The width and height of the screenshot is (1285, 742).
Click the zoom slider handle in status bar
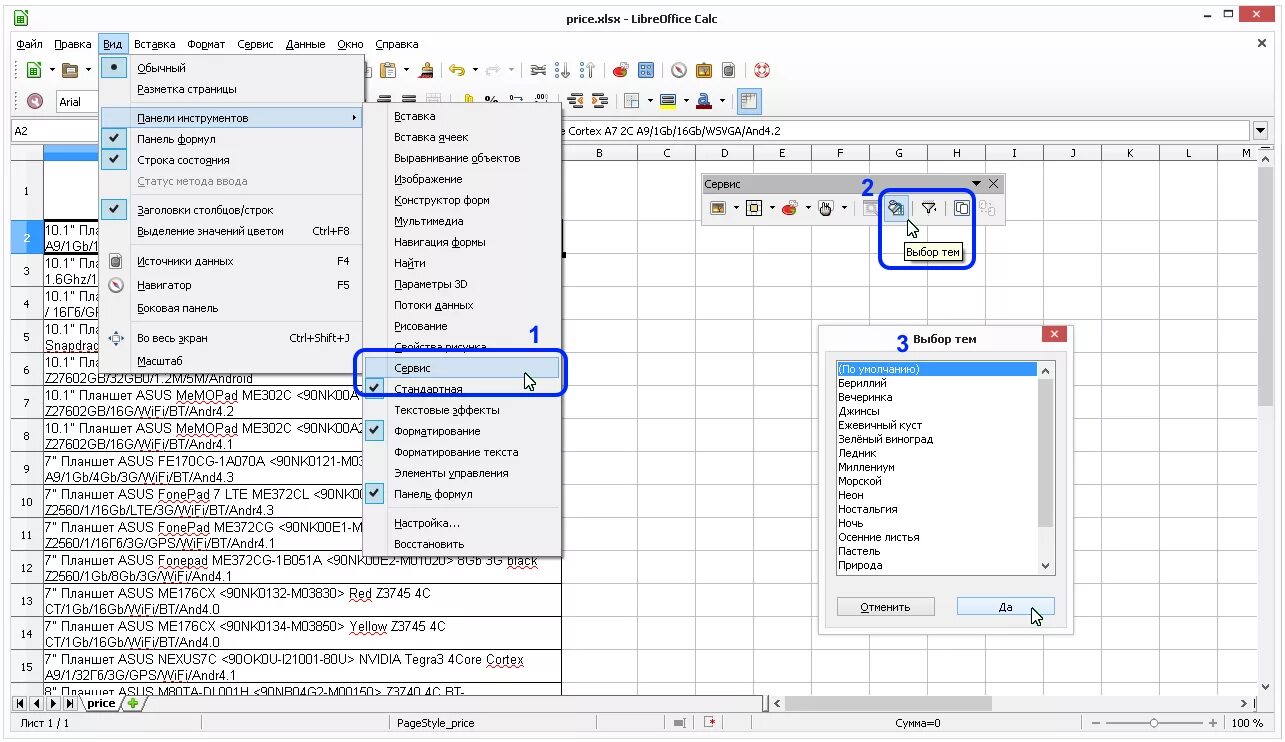pos(1154,722)
